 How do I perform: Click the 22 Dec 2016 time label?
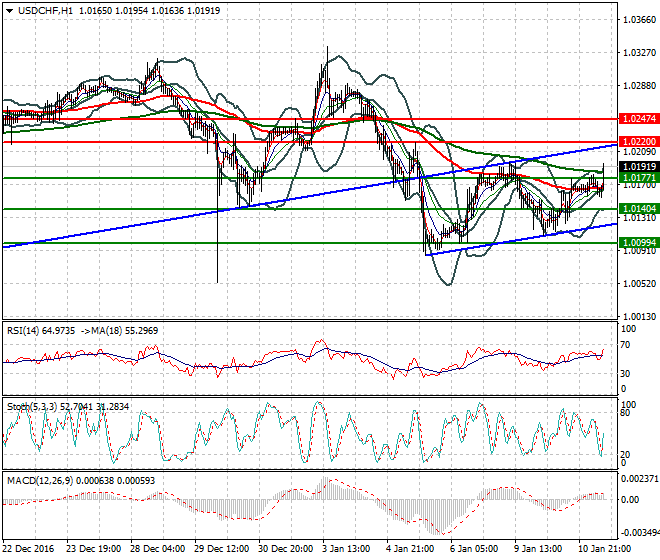[29, 549]
